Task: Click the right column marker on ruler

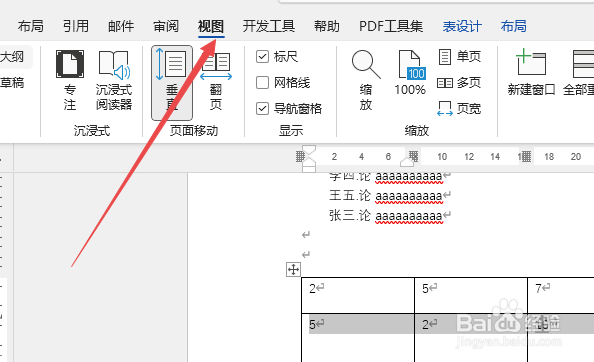Action: click(x=525, y=156)
